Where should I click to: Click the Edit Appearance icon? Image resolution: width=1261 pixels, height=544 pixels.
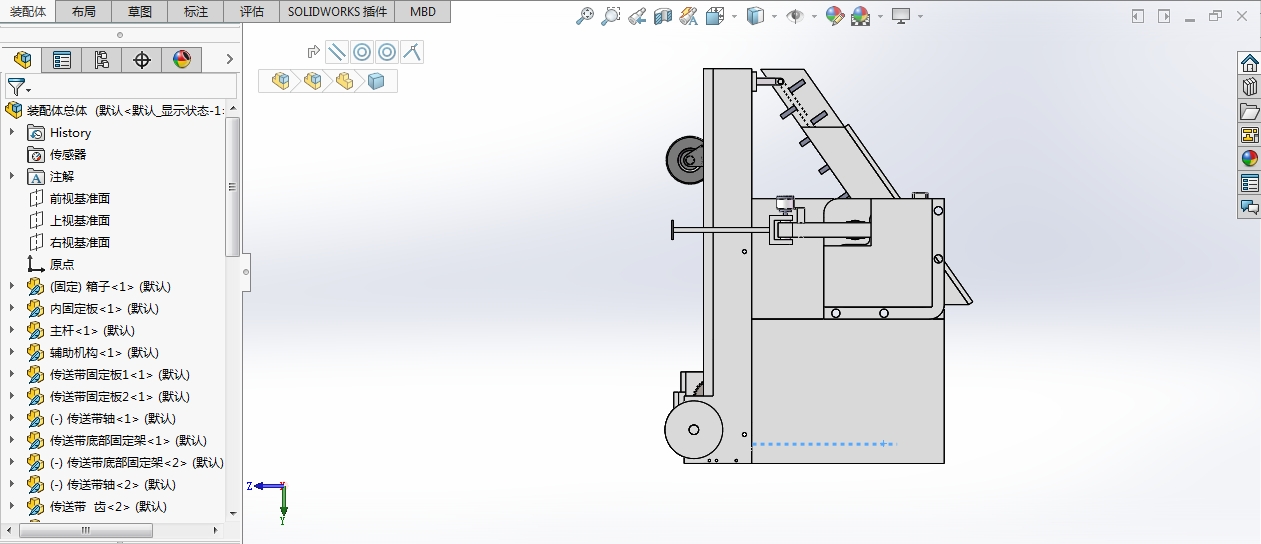pos(835,16)
